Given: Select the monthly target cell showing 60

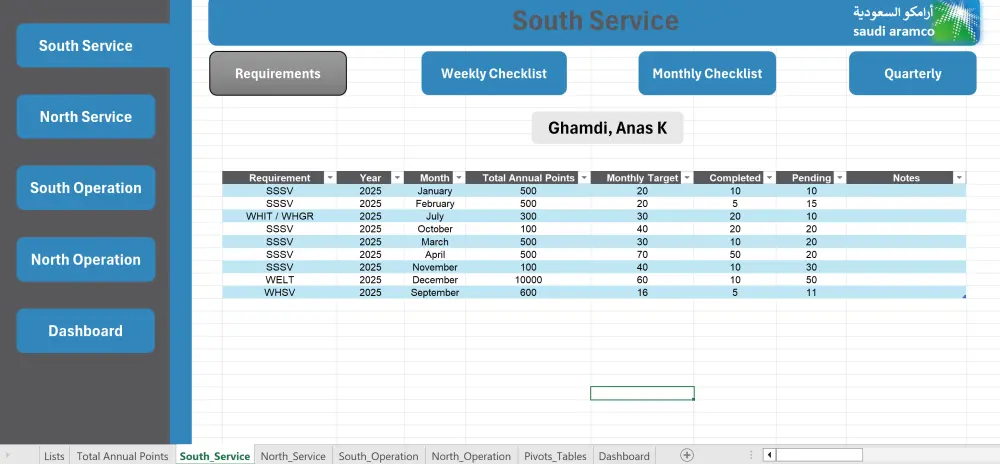Looking at the screenshot, I should point(642,280).
